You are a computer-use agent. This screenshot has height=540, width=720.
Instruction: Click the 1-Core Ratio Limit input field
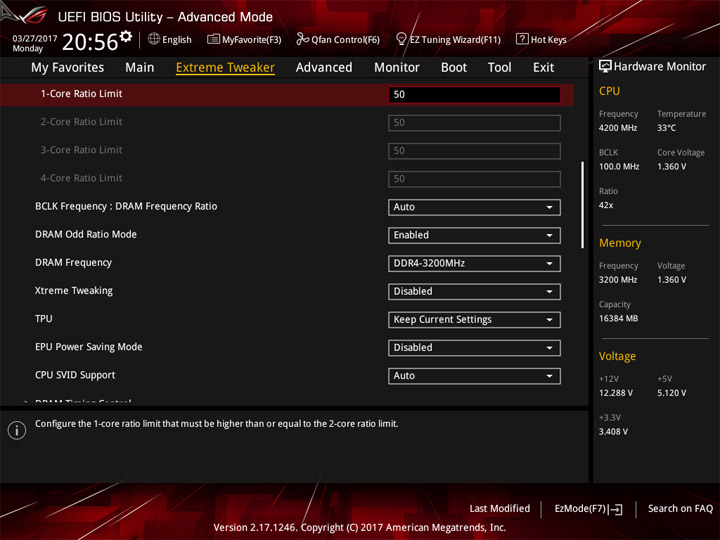click(474, 95)
